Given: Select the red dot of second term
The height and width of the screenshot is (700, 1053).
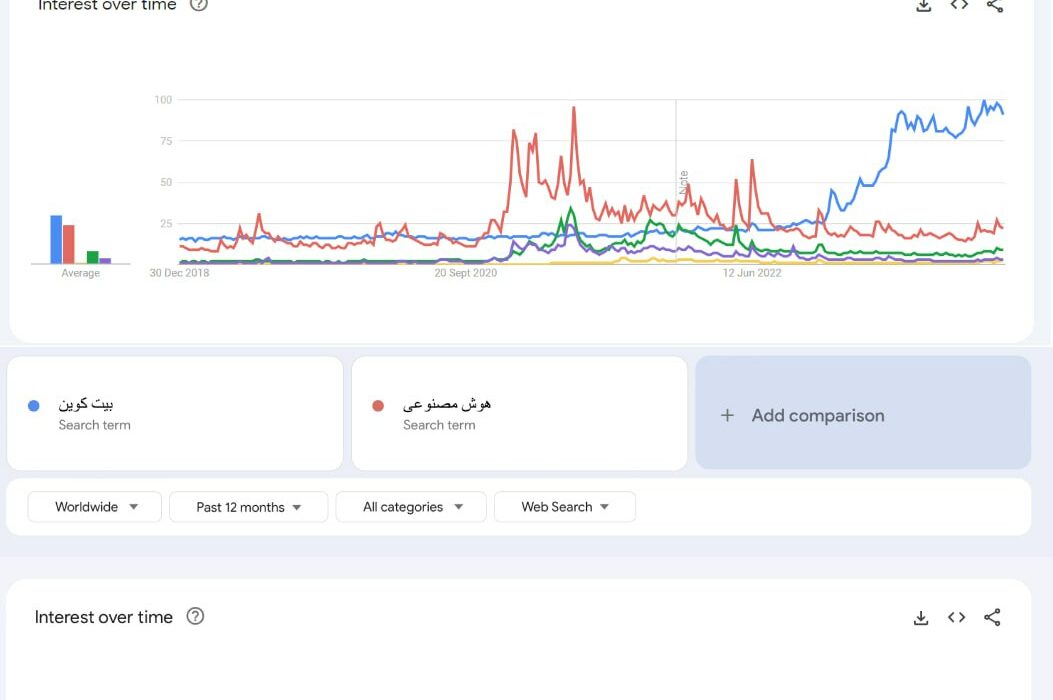Looking at the screenshot, I should tap(378, 405).
